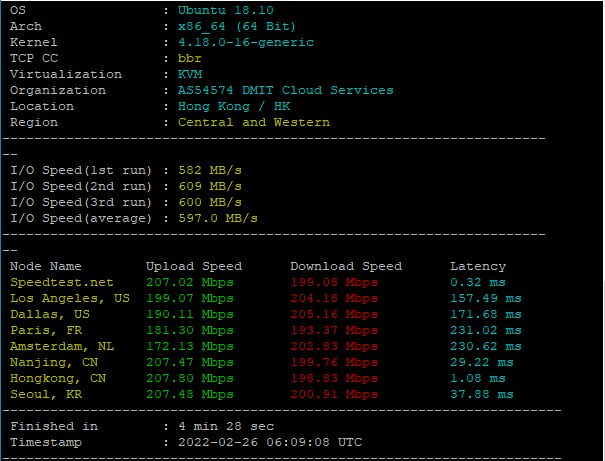Click the 'Organization' field label
605x461 pixels.
tap(58, 90)
